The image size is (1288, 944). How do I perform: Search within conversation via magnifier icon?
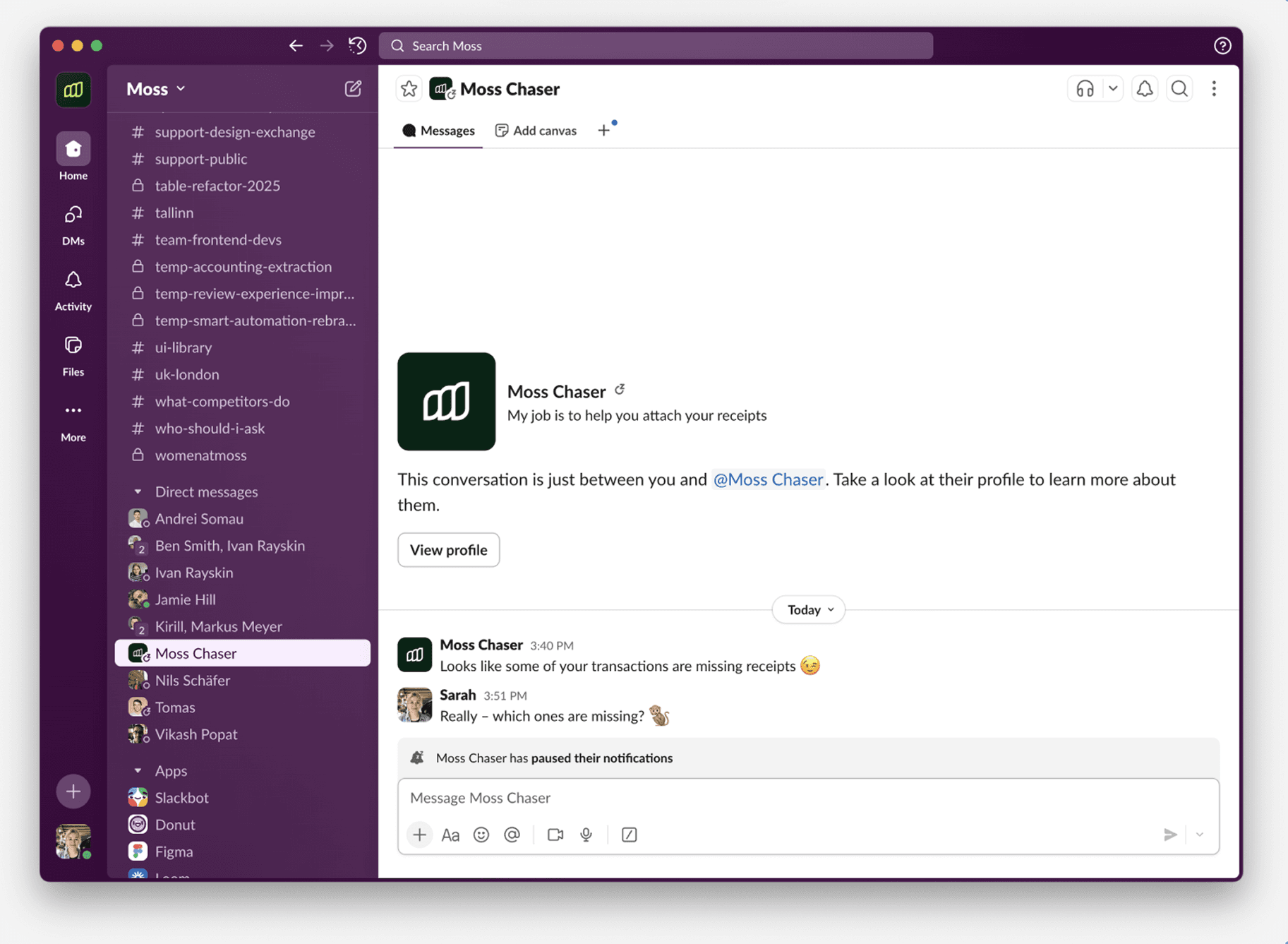tap(1179, 89)
